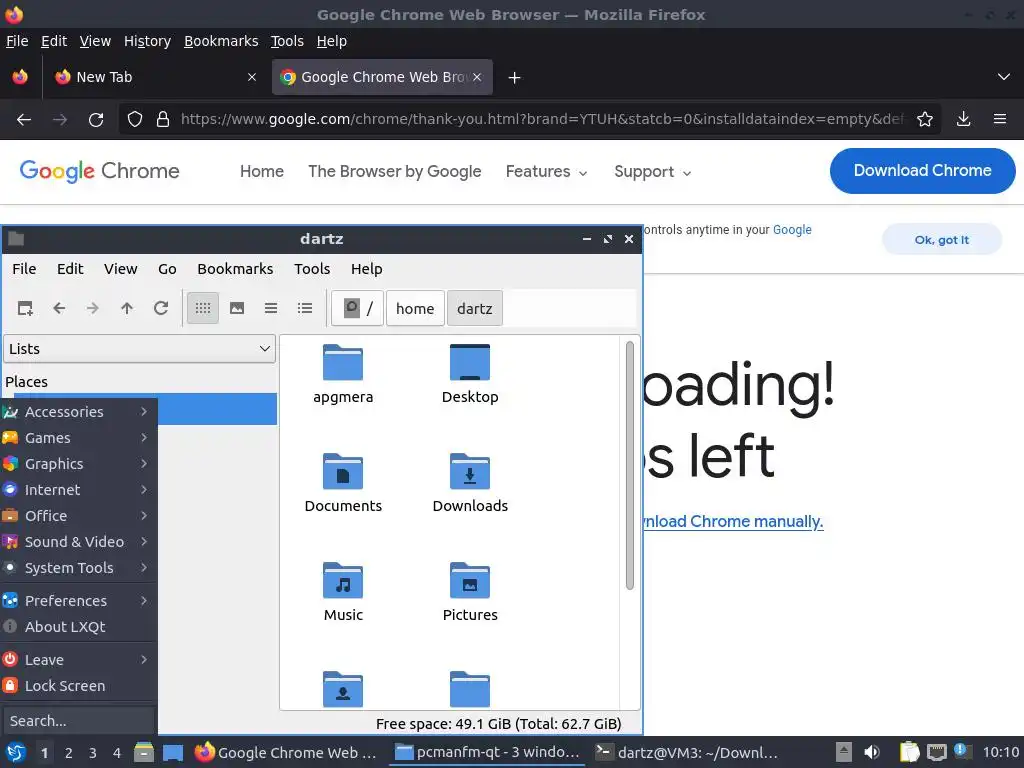The height and width of the screenshot is (768, 1024).
Task: Click the Download Chrome button
Action: (922, 170)
